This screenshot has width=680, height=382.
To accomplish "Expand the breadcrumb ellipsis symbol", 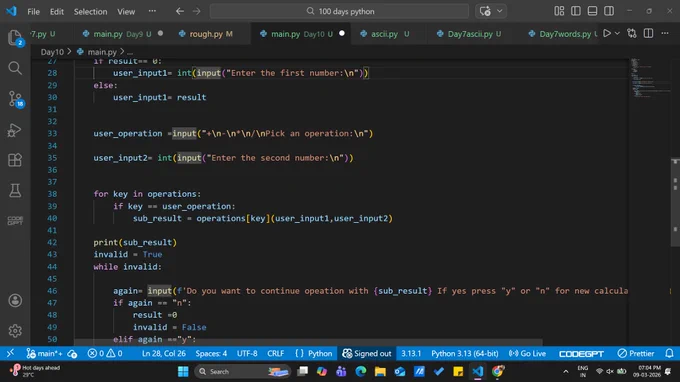I will (x=130, y=52).
